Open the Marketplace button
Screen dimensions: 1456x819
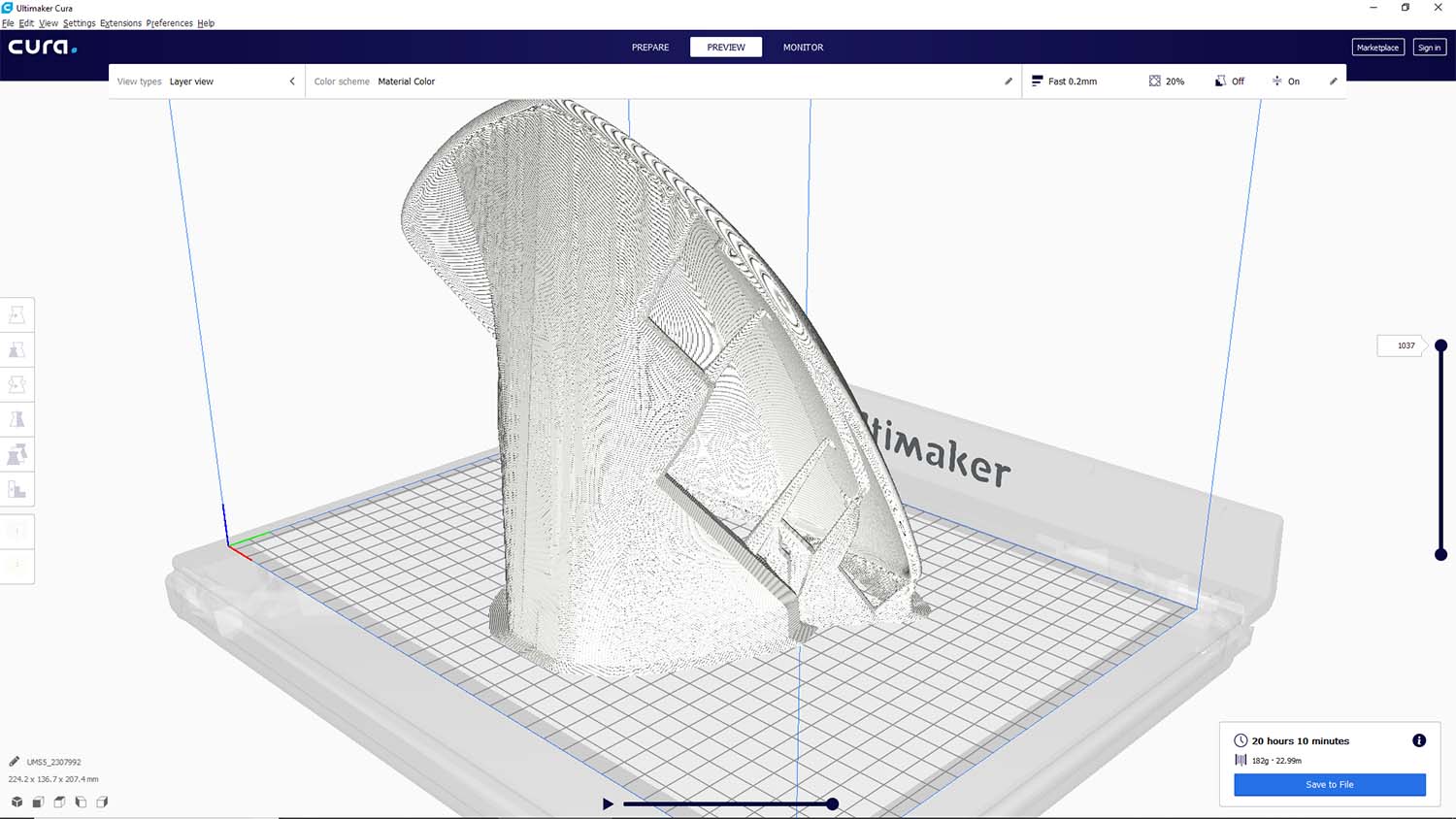pyautogui.click(x=1377, y=48)
